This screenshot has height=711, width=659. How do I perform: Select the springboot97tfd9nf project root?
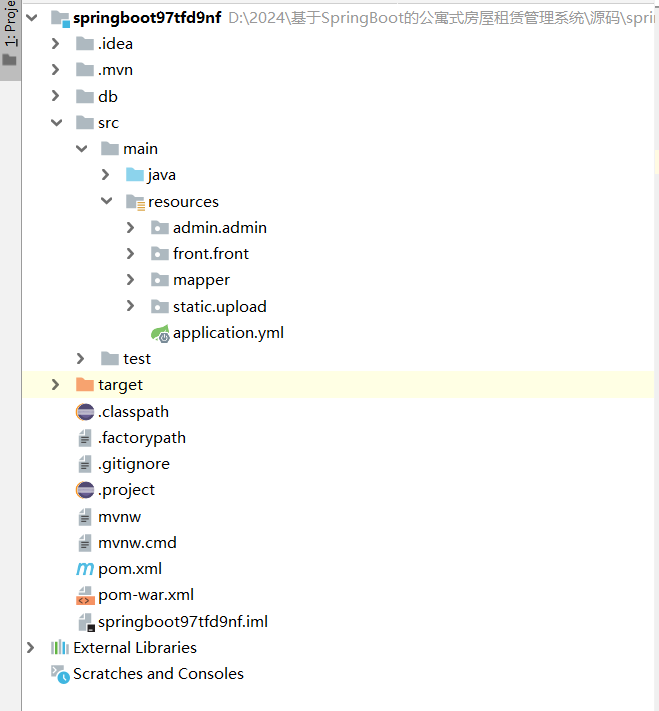click(x=147, y=18)
